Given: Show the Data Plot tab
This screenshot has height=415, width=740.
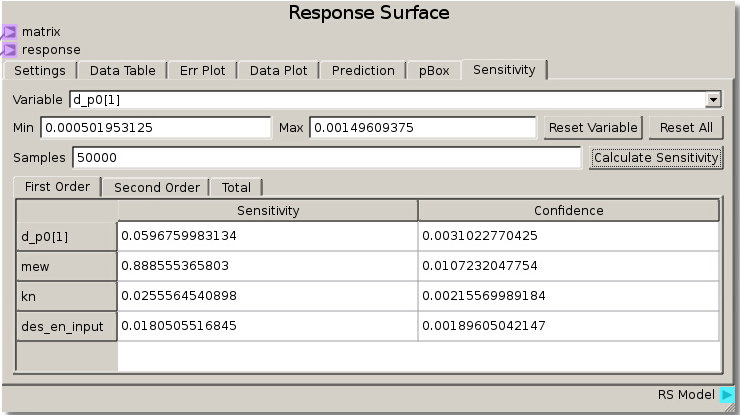Looking at the screenshot, I should [280, 71].
